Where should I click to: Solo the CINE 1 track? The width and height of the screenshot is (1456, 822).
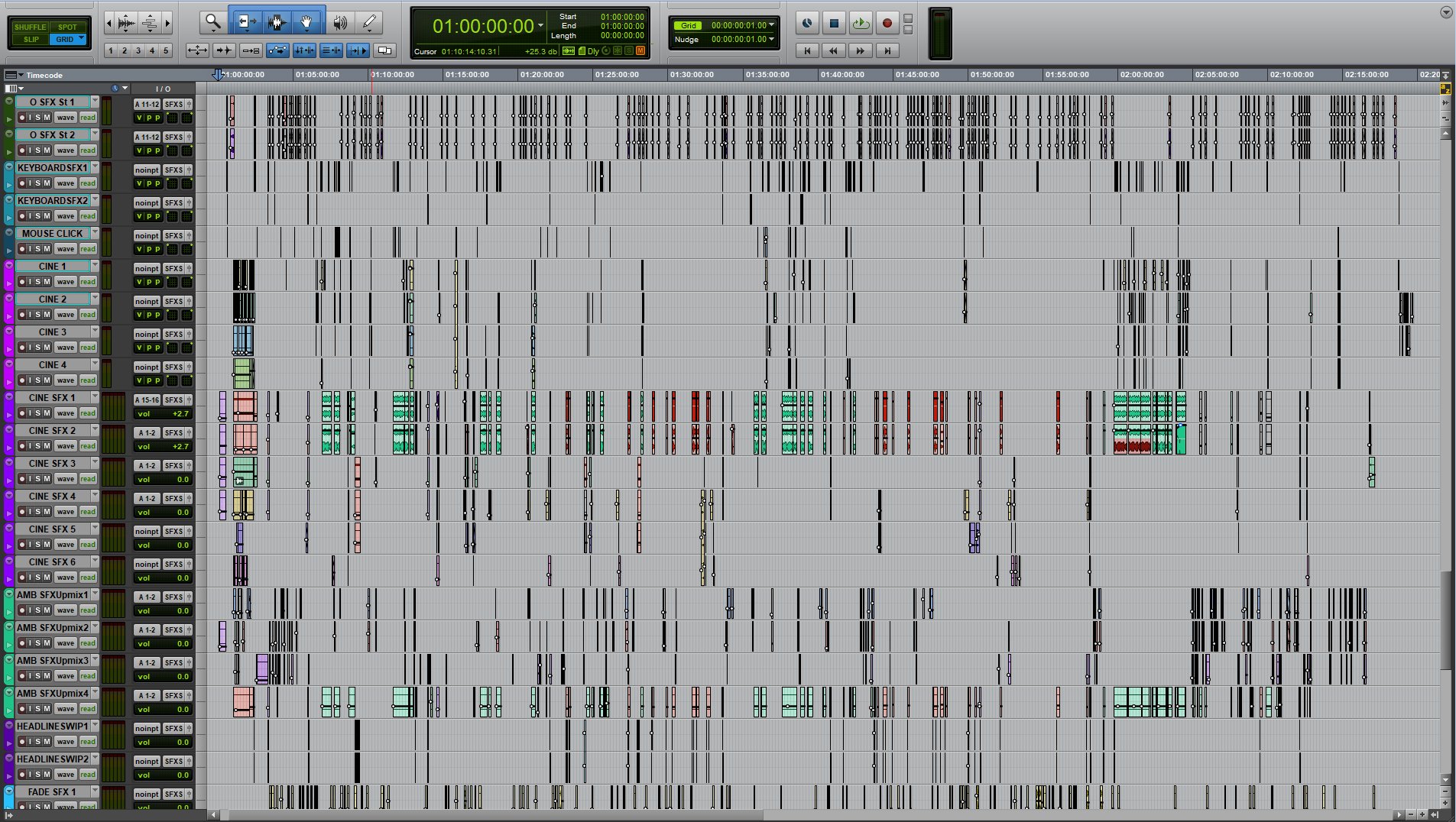pos(39,282)
